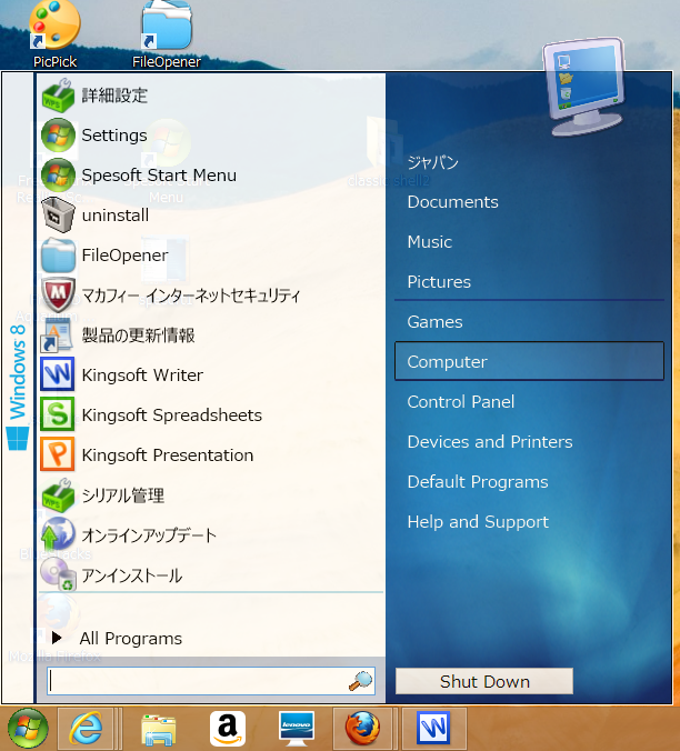Open Internet Explorer from the taskbar
Screen dimensions: 680x751
86,728
